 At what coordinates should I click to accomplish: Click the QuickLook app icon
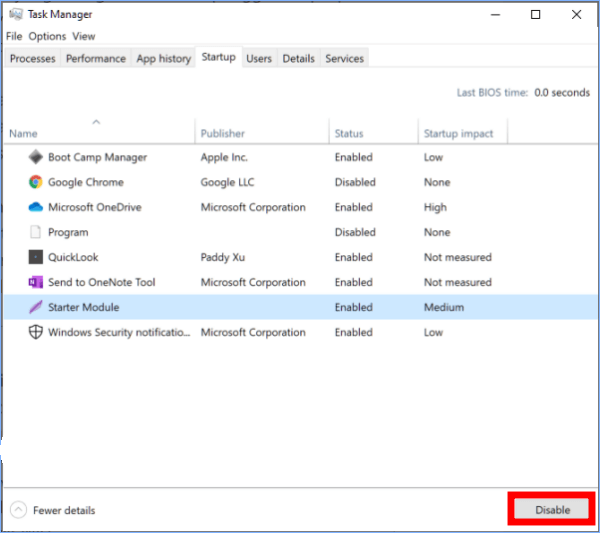(x=36, y=257)
